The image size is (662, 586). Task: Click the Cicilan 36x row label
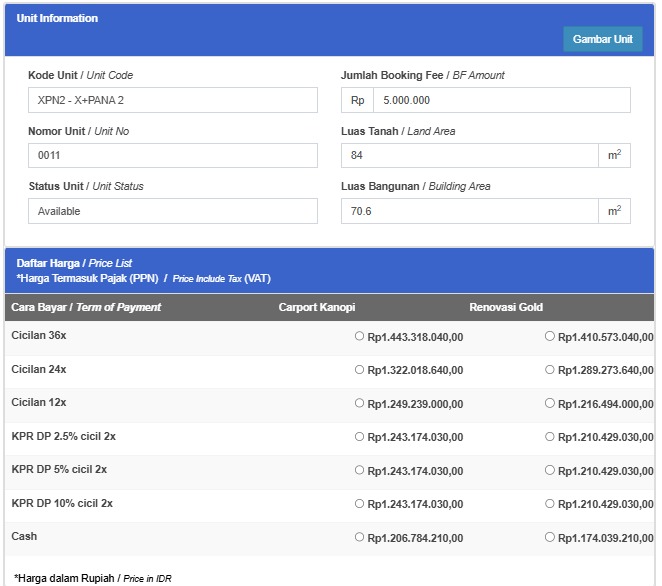tap(39, 335)
